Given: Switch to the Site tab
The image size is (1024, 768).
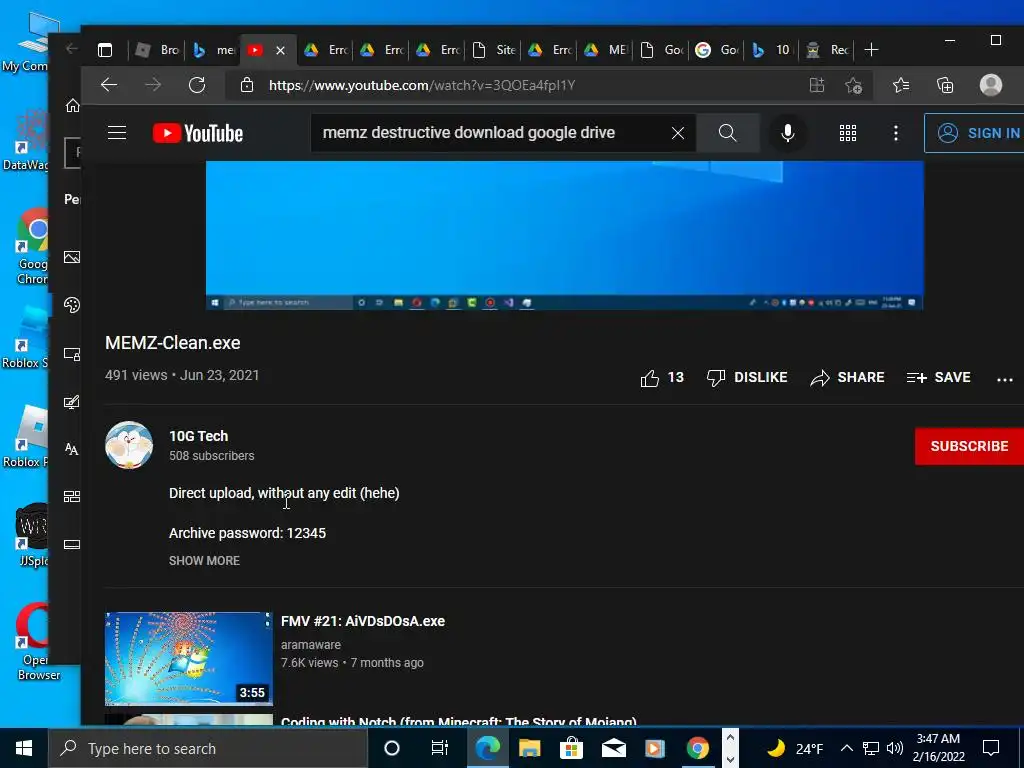Looking at the screenshot, I should pyautogui.click(x=493, y=50).
